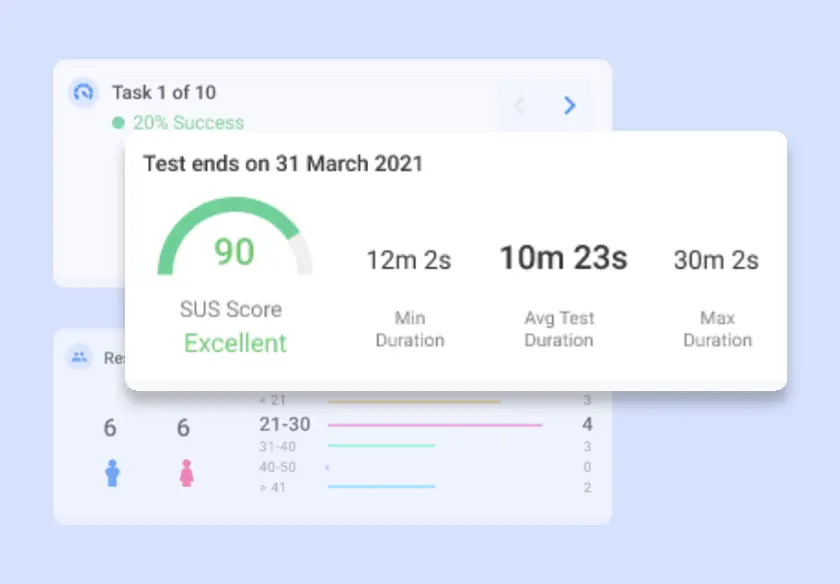This screenshot has height=584, width=840.
Task: Click the SUS score number 90
Action: (x=235, y=252)
